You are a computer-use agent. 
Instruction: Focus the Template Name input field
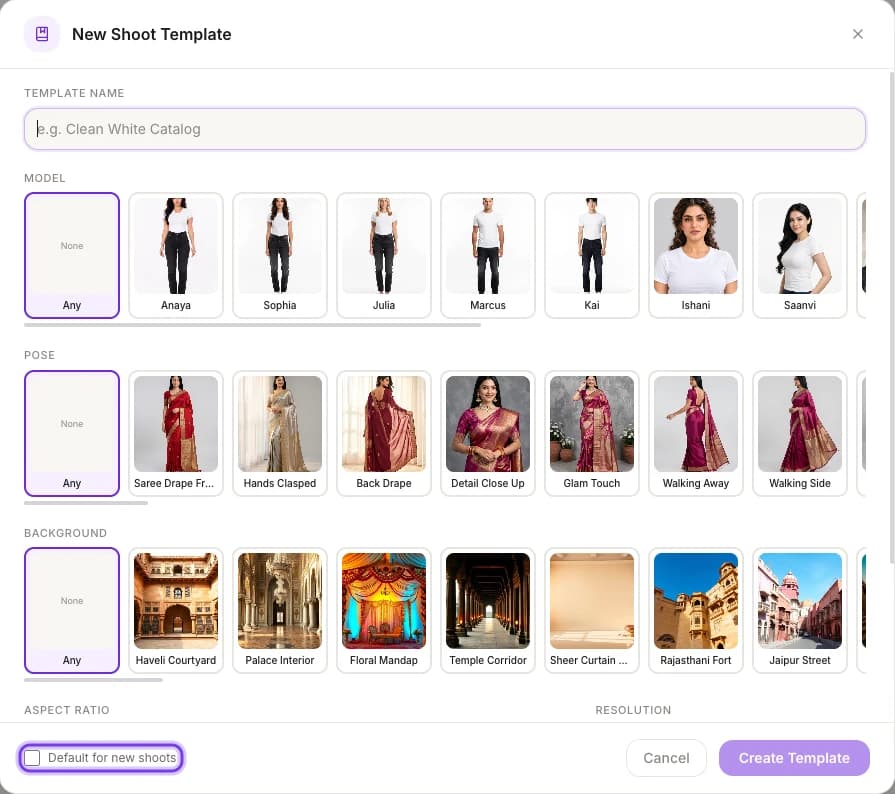(x=445, y=129)
